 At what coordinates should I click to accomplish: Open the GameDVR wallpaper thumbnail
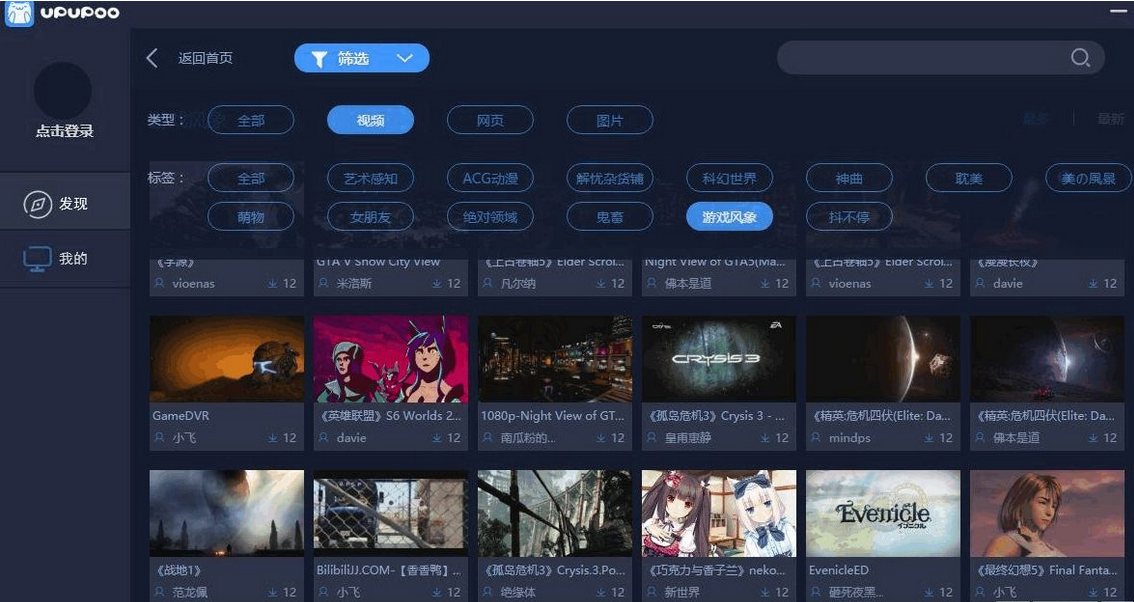coord(227,359)
